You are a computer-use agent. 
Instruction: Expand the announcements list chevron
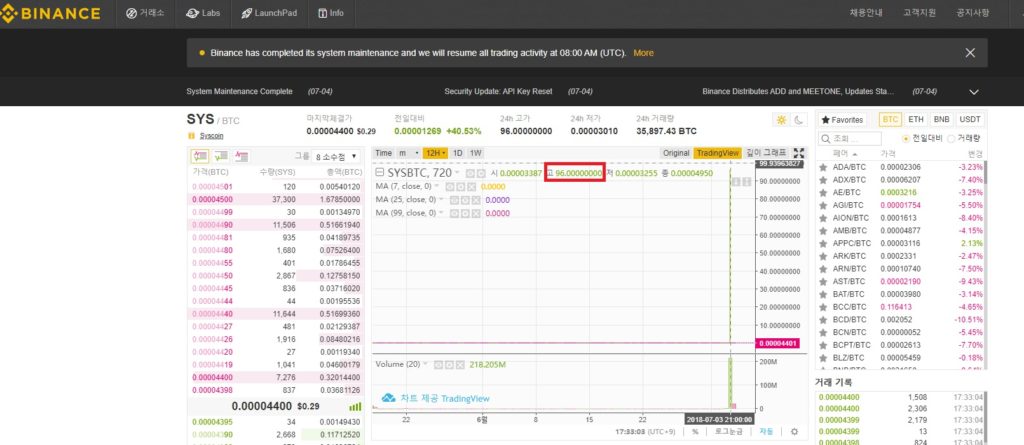(974, 92)
